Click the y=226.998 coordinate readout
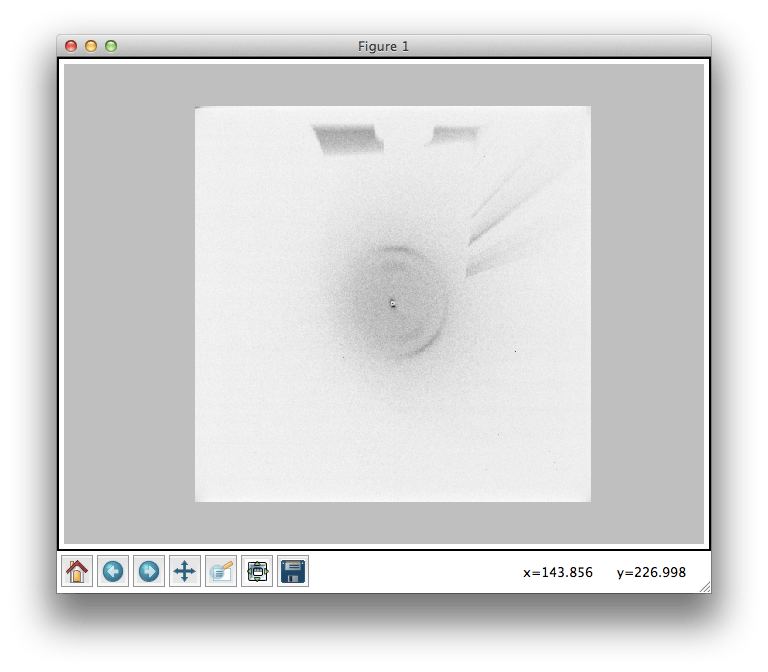 click(651, 572)
